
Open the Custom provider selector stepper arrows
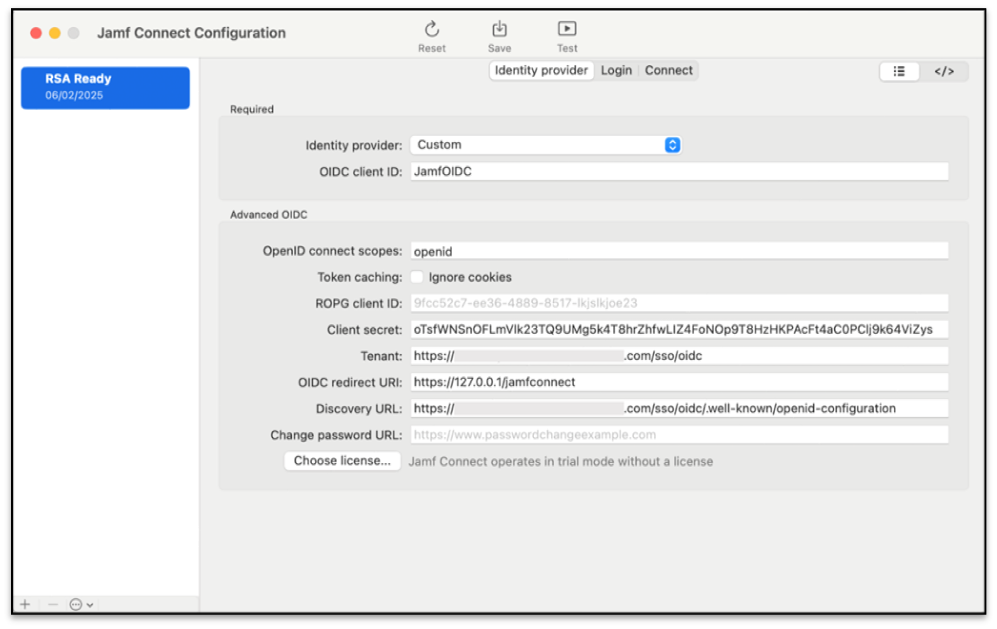671,144
